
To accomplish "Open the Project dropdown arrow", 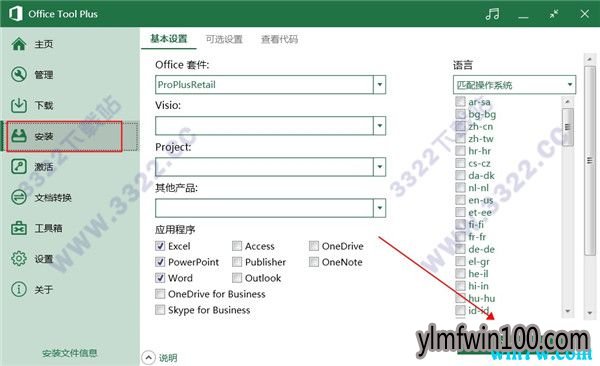I will coord(380,167).
